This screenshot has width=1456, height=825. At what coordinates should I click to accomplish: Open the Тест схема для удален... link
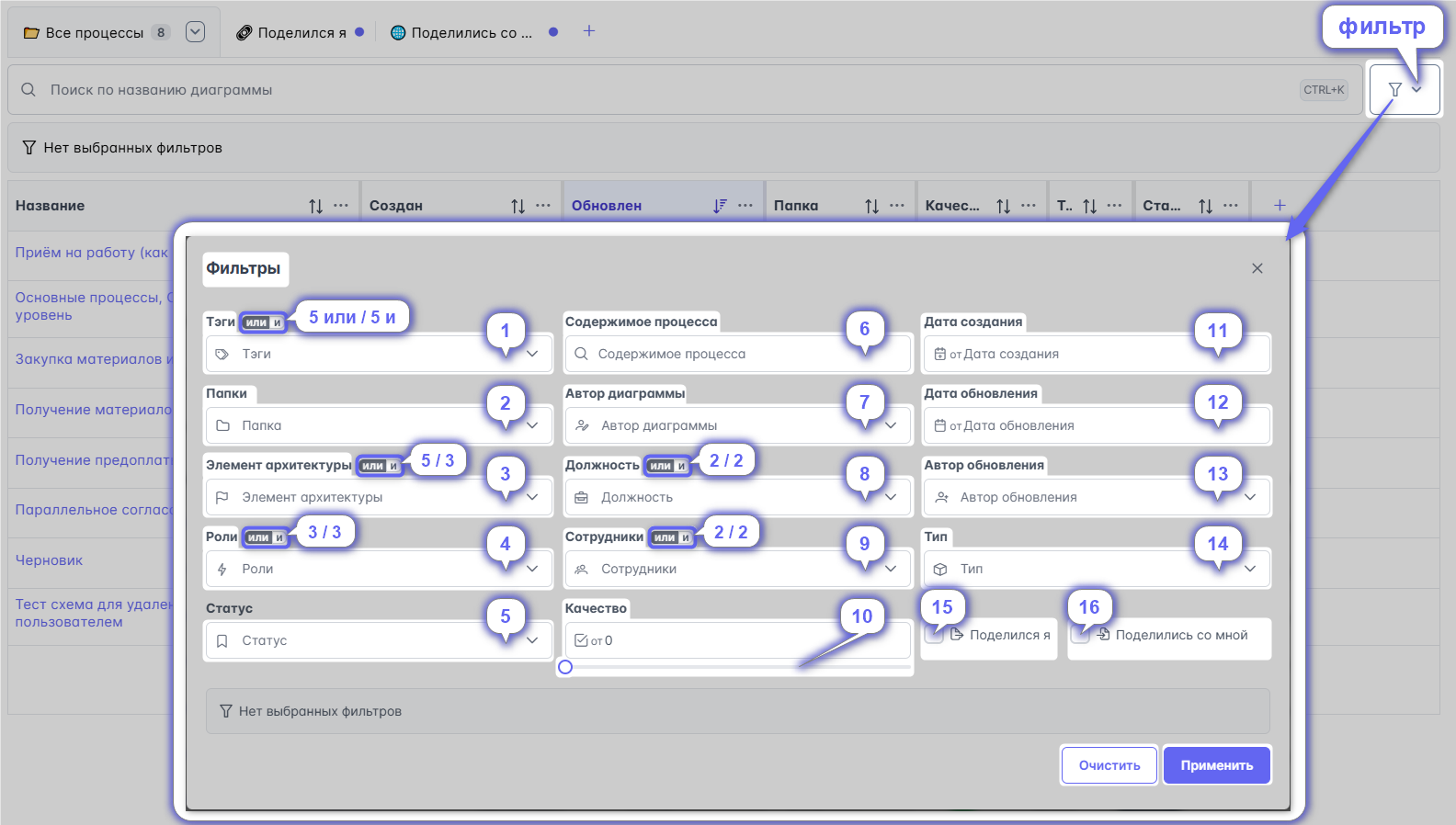(x=94, y=613)
